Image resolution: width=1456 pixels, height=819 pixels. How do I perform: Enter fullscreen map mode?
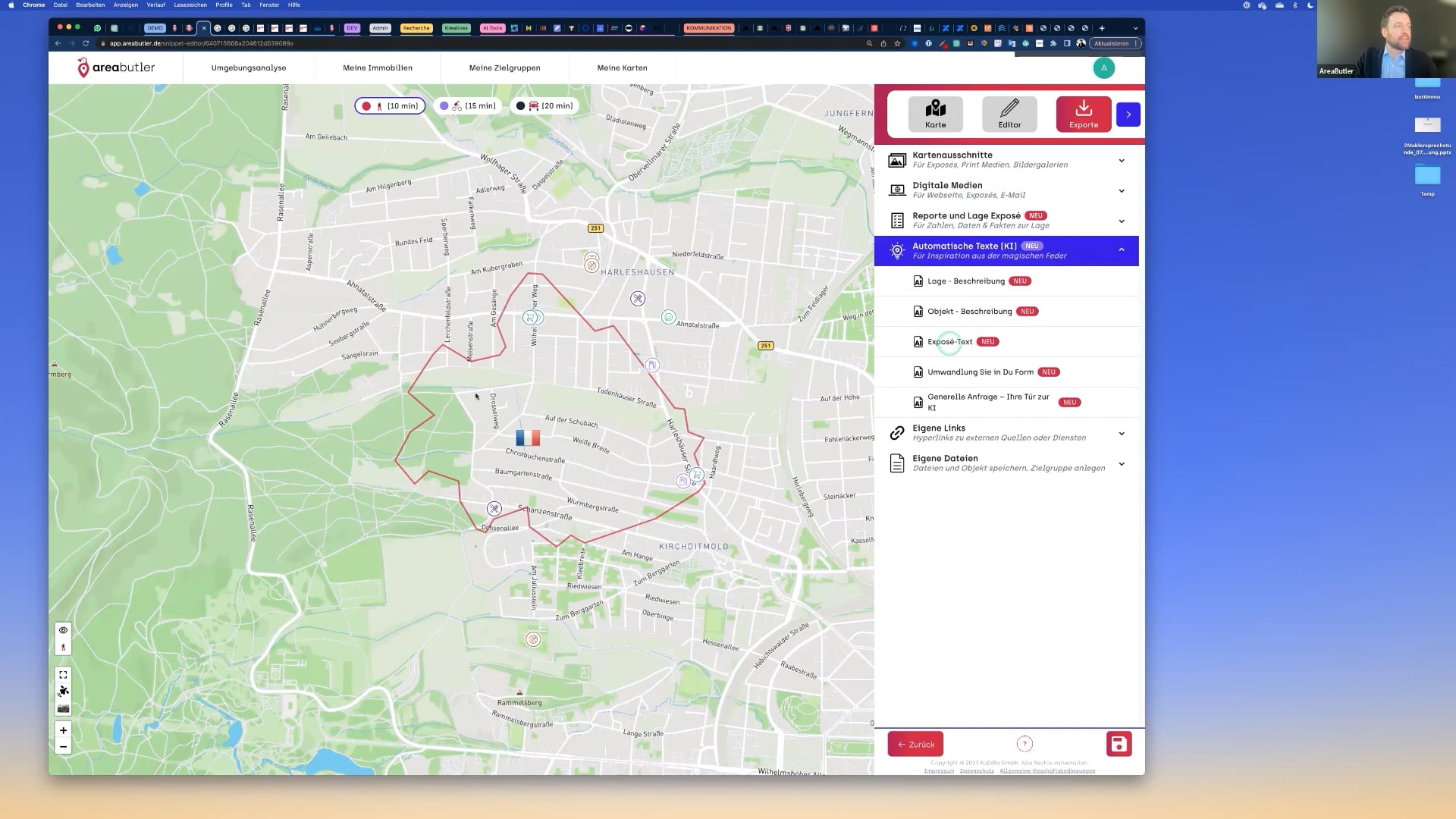click(63, 675)
